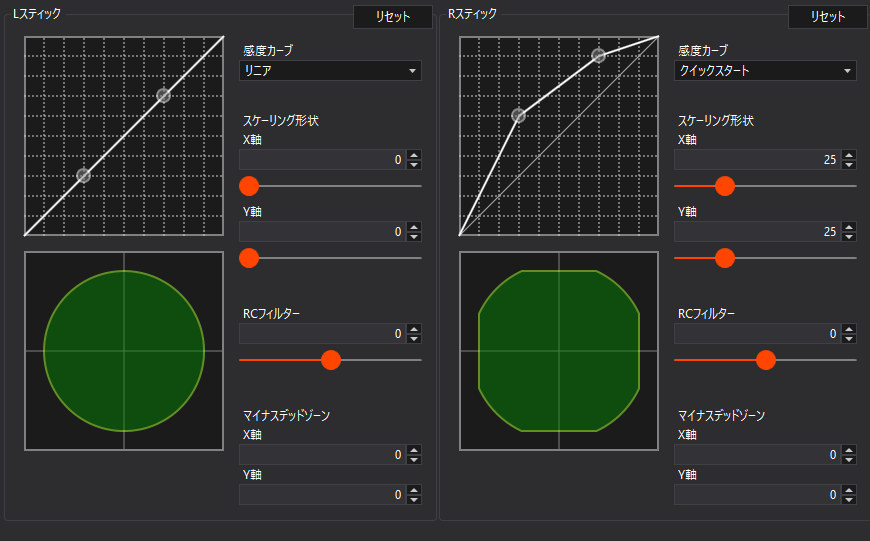Viewport: 870px width, 541px height.
Task: Reset the Rスティック settings with リセット
Action: tap(828, 17)
